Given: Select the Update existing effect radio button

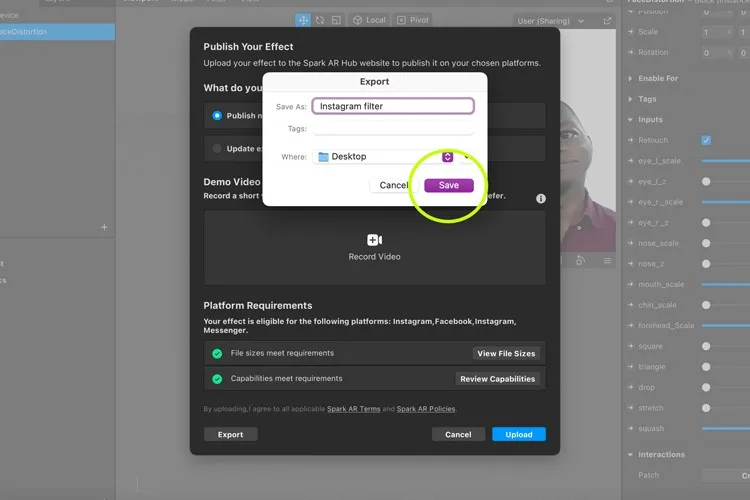Looking at the screenshot, I should 217,148.
